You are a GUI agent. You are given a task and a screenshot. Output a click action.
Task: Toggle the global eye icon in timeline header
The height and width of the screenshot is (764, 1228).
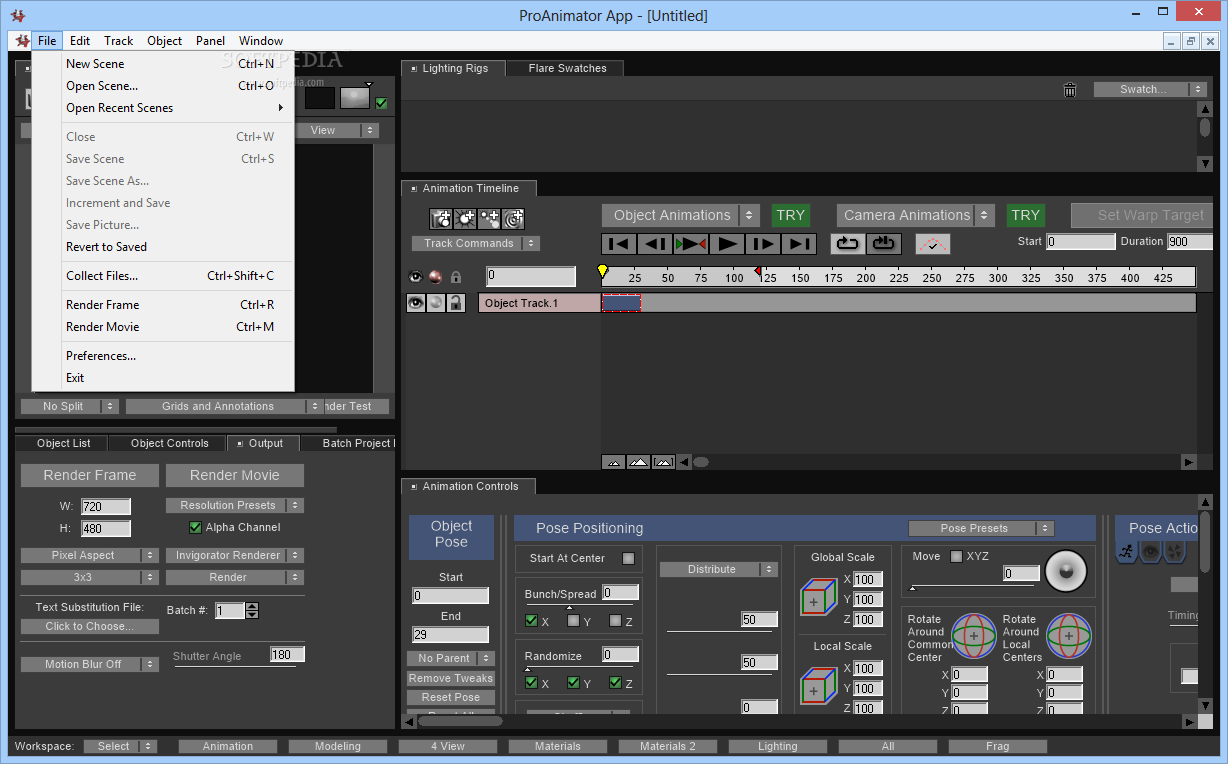(416, 277)
